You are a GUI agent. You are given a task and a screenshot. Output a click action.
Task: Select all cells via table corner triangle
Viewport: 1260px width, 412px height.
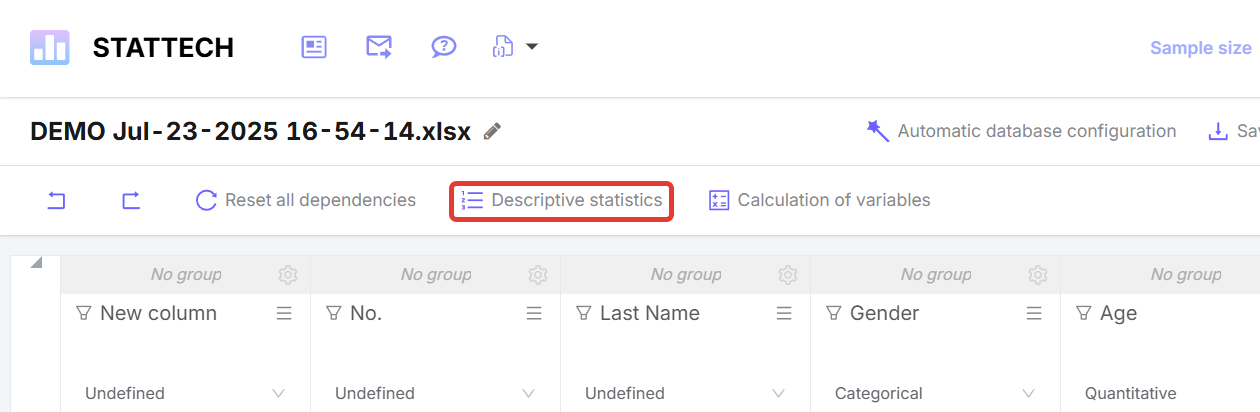click(37, 263)
